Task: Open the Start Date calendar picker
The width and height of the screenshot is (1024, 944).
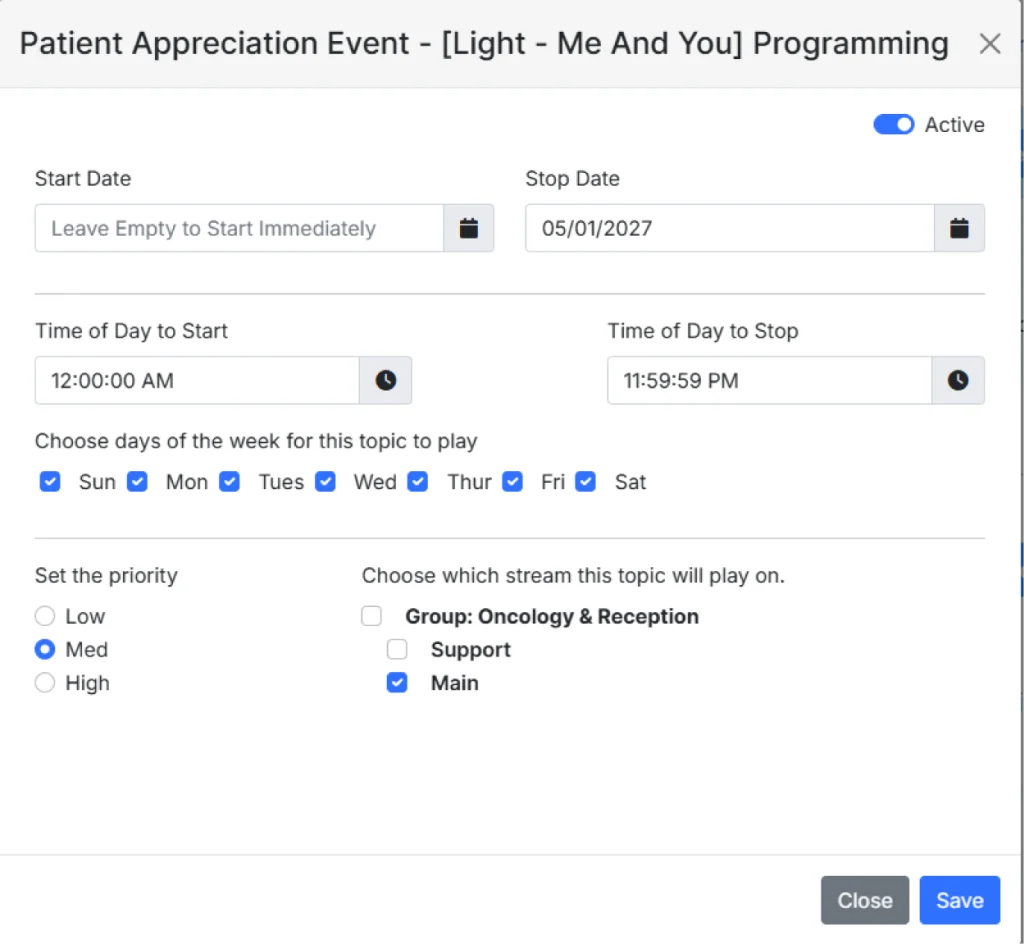Action: click(468, 228)
